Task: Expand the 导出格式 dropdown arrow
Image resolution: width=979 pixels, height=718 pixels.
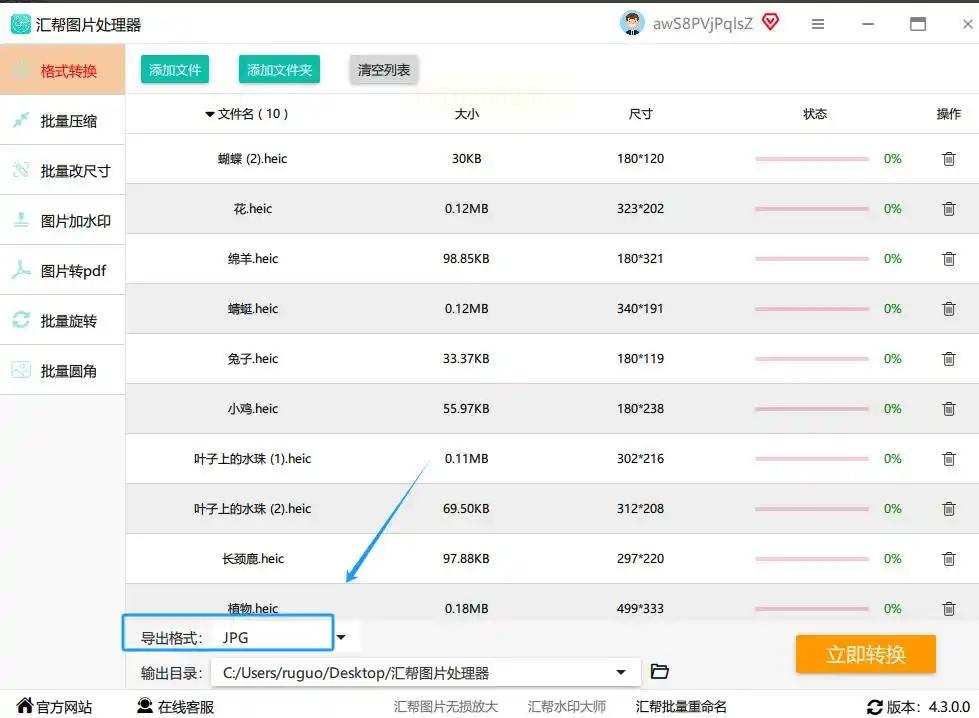Action: tap(341, 637)
